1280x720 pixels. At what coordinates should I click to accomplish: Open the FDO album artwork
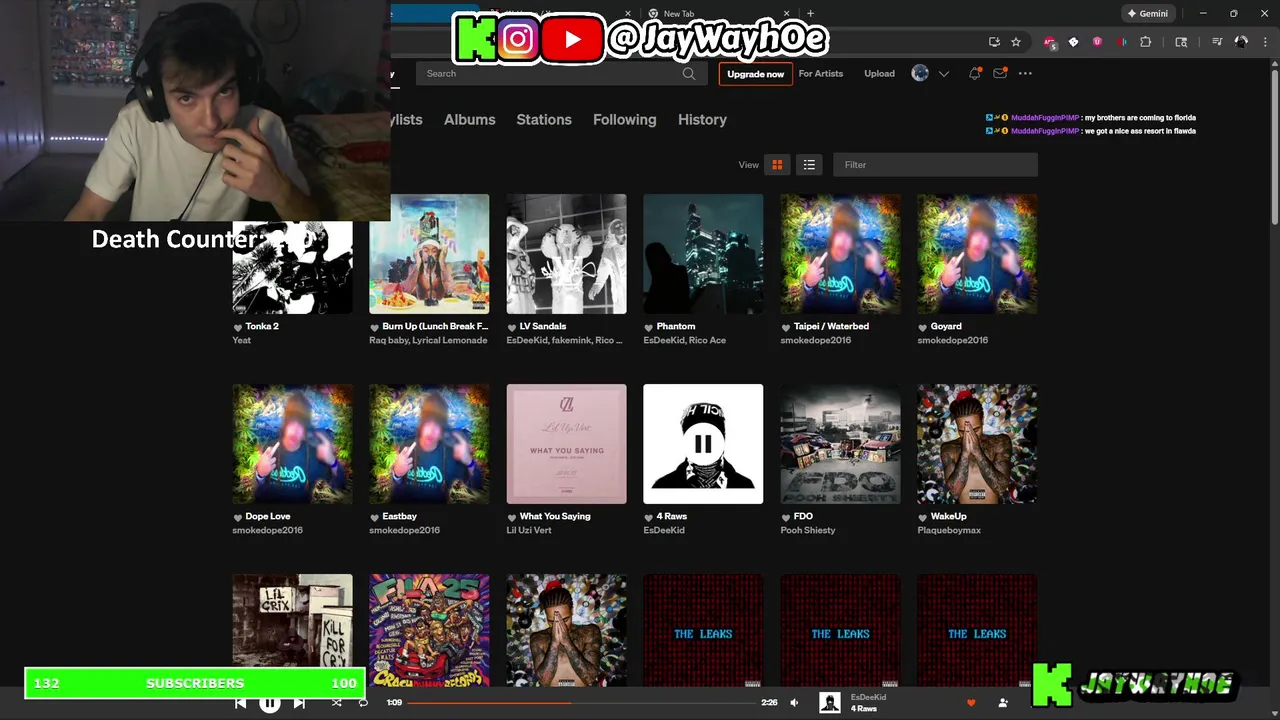840,444
